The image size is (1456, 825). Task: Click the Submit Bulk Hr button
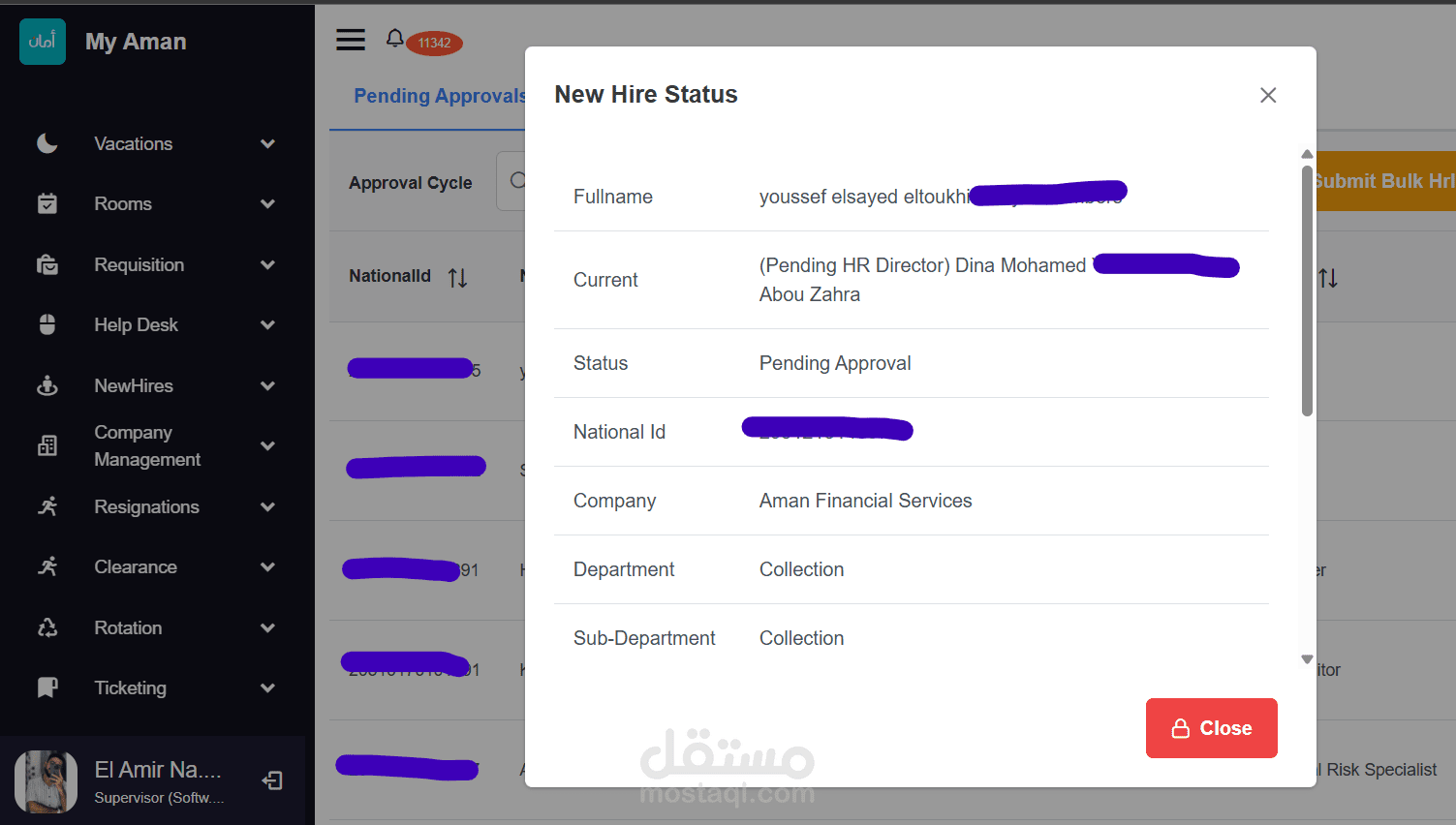tap(1384, 181)
